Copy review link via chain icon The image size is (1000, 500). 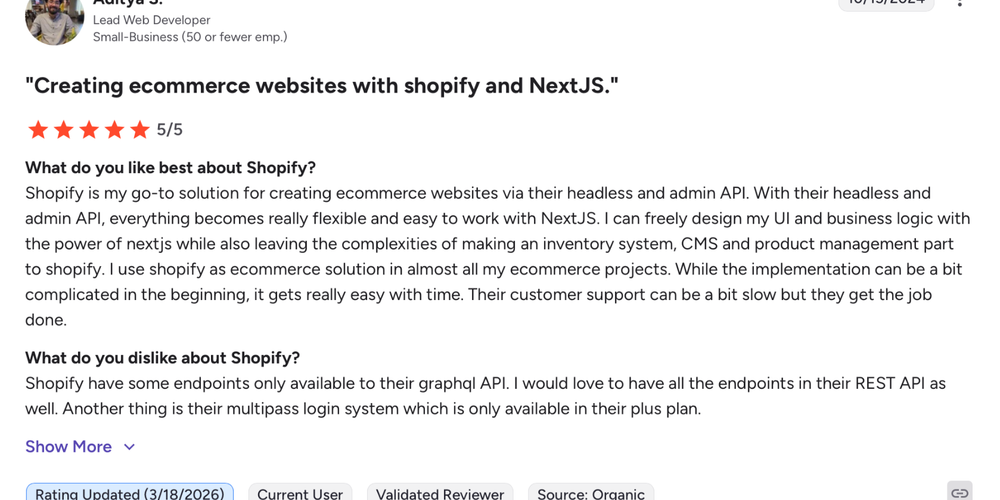[959, 493]
